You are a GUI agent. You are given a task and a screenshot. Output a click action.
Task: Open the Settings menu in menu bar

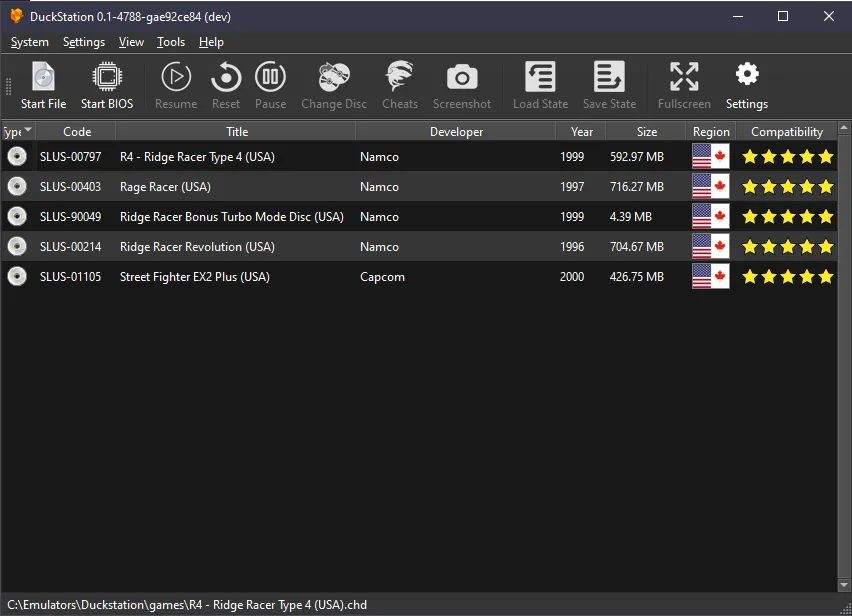84,42
